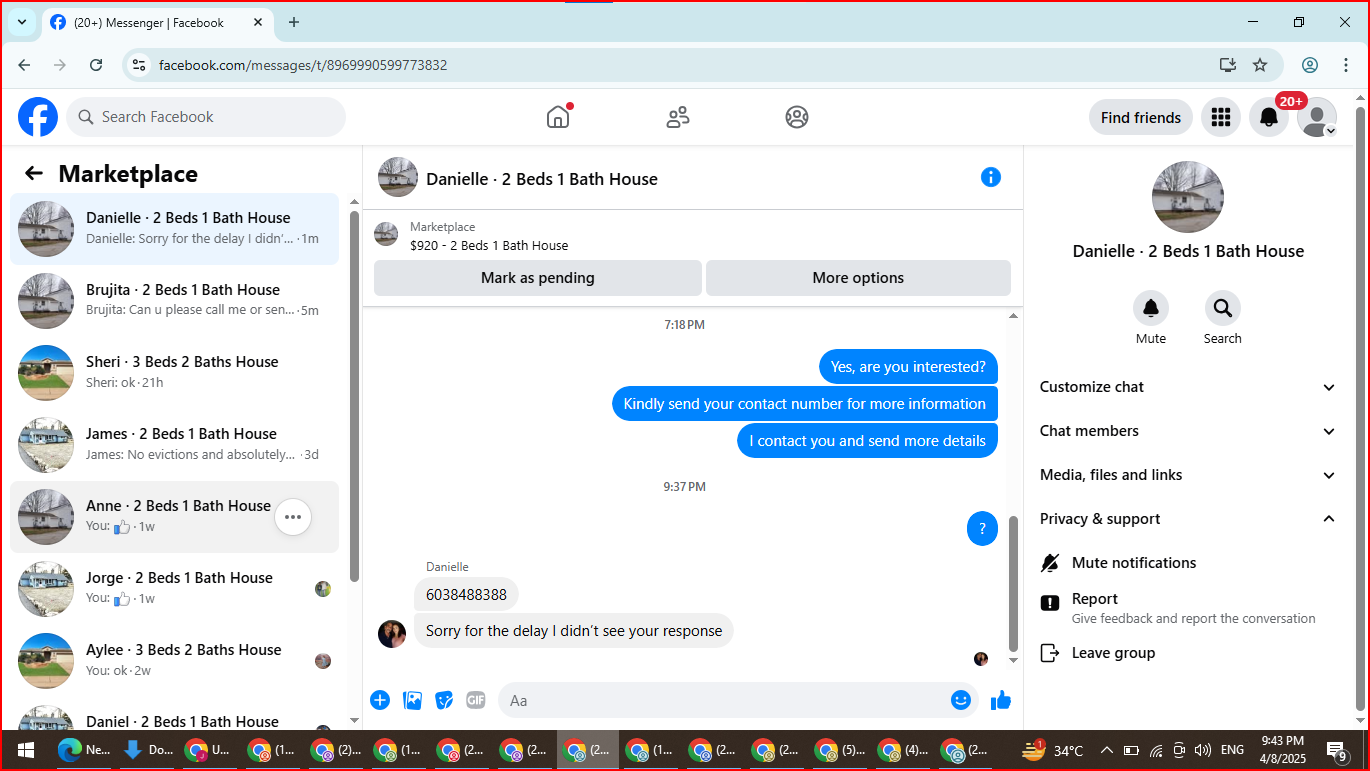The height and width of the screenshot is (771, 1370).
Task: Open the notifications bell with 20+ badge
Action: click(x=1269, y=117)
